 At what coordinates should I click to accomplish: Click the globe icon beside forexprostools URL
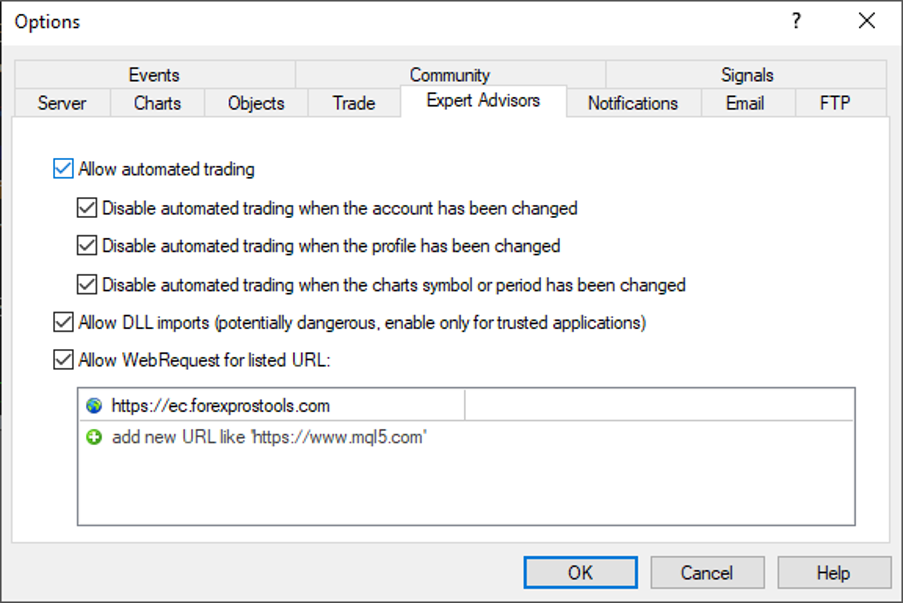pos(94,406)
